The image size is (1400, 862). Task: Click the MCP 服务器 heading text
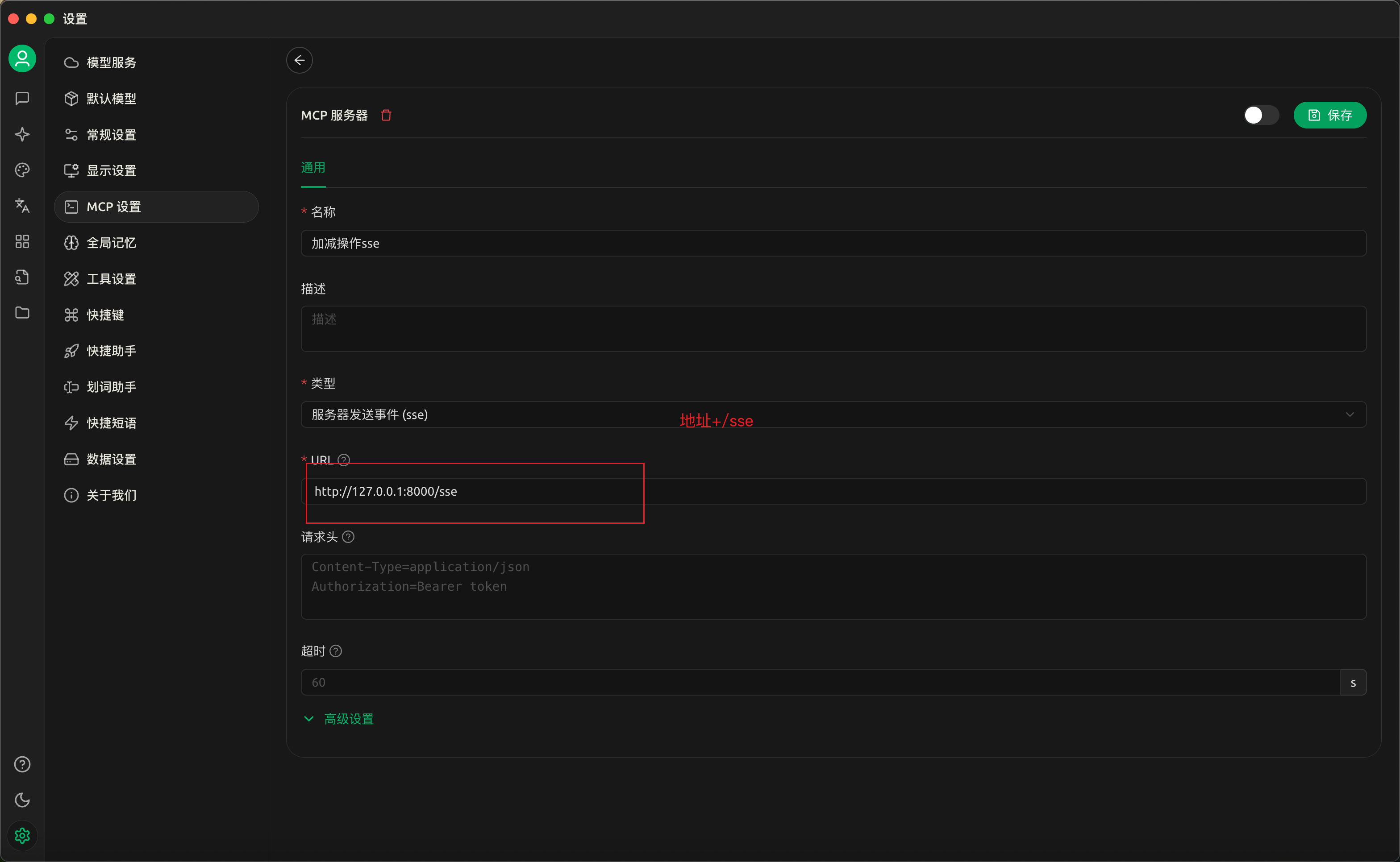pyautogui.click(x=334, y=115)
